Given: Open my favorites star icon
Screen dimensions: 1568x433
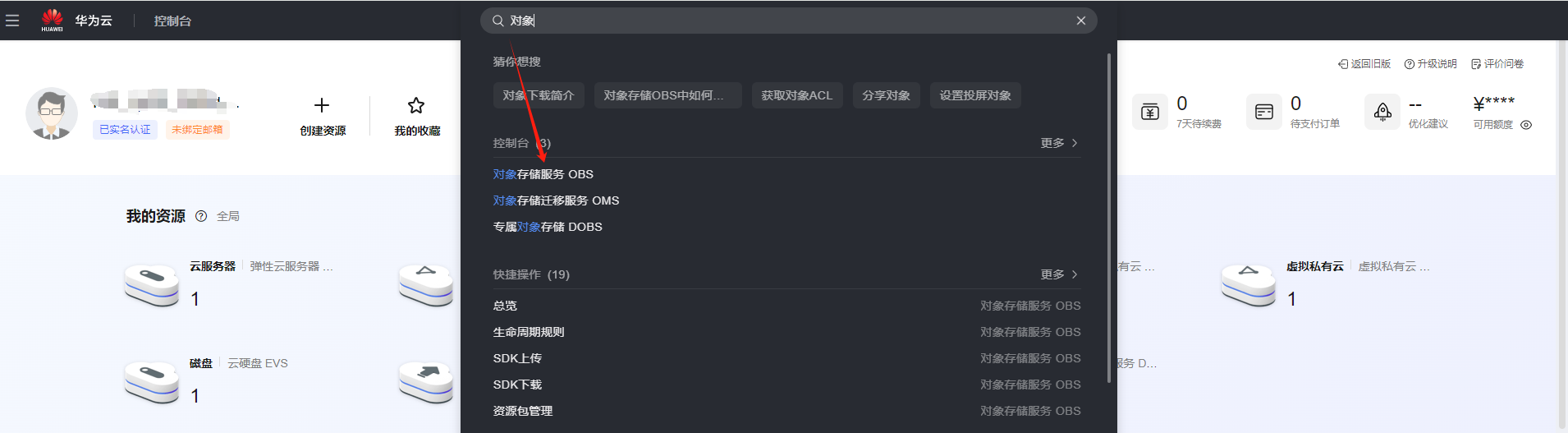Looking at the screenshot, I should [416, 105].
